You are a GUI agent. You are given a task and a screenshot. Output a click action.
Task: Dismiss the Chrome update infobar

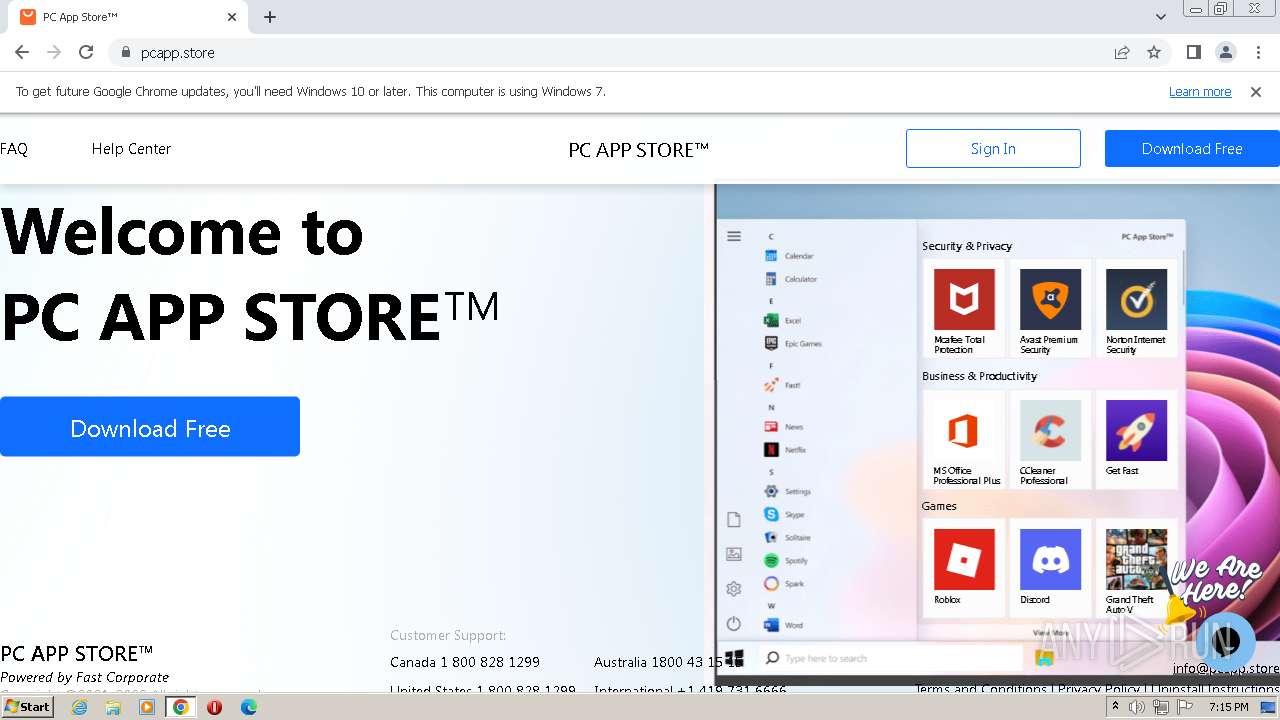[x=1256, y=91]
